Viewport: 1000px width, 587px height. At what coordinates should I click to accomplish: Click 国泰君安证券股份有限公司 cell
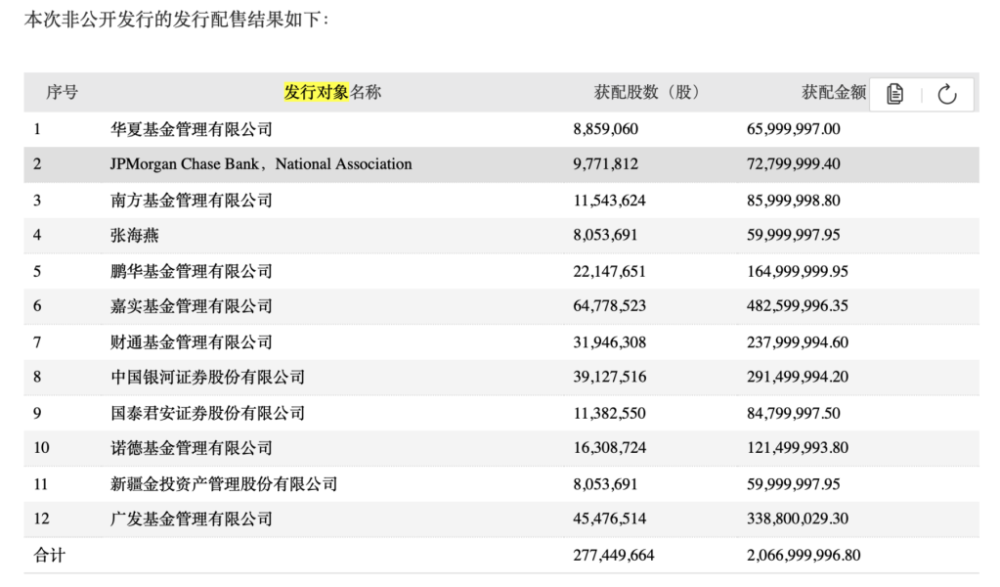pos(208,413)
